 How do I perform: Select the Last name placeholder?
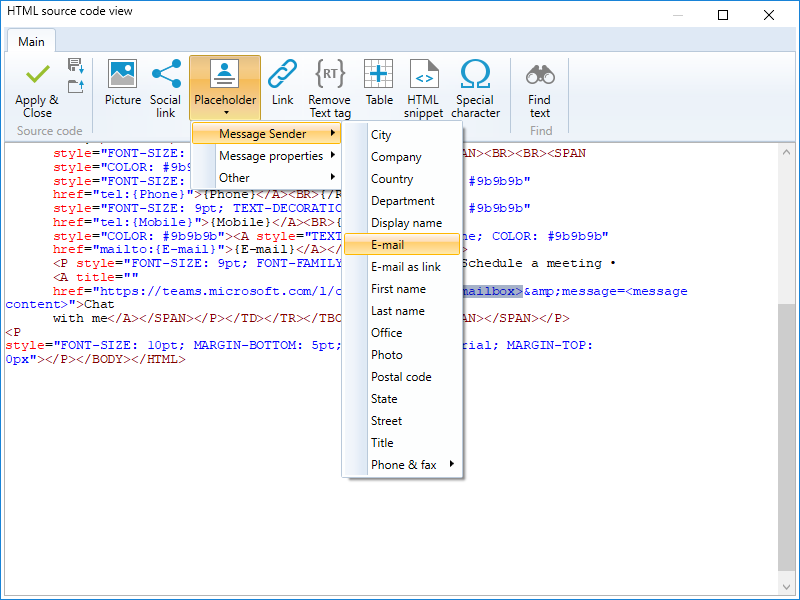click(402, 310)
